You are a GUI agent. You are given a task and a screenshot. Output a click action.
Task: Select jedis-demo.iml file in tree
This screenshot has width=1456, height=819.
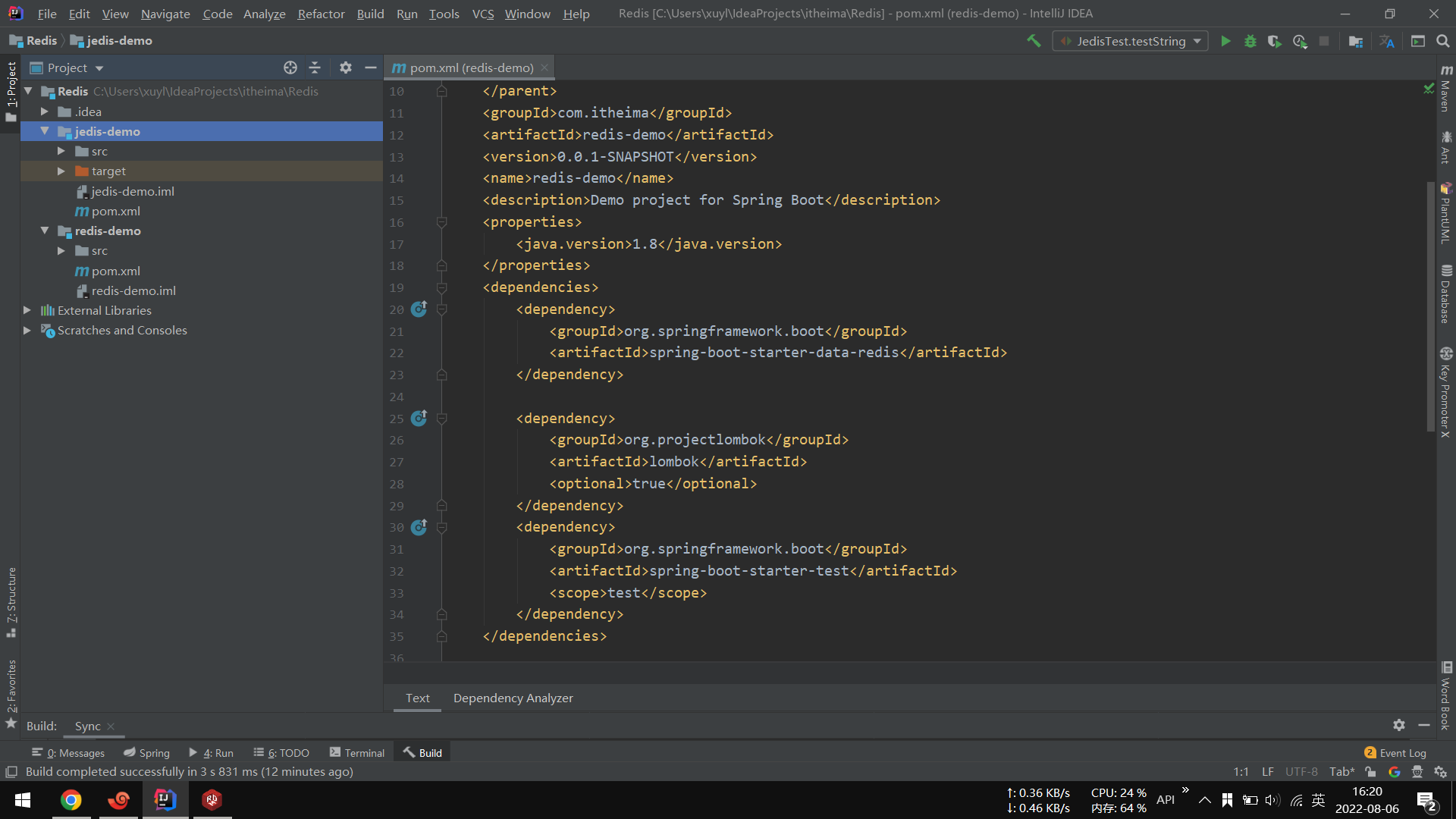pyautogui.click(x=133, y=191)
